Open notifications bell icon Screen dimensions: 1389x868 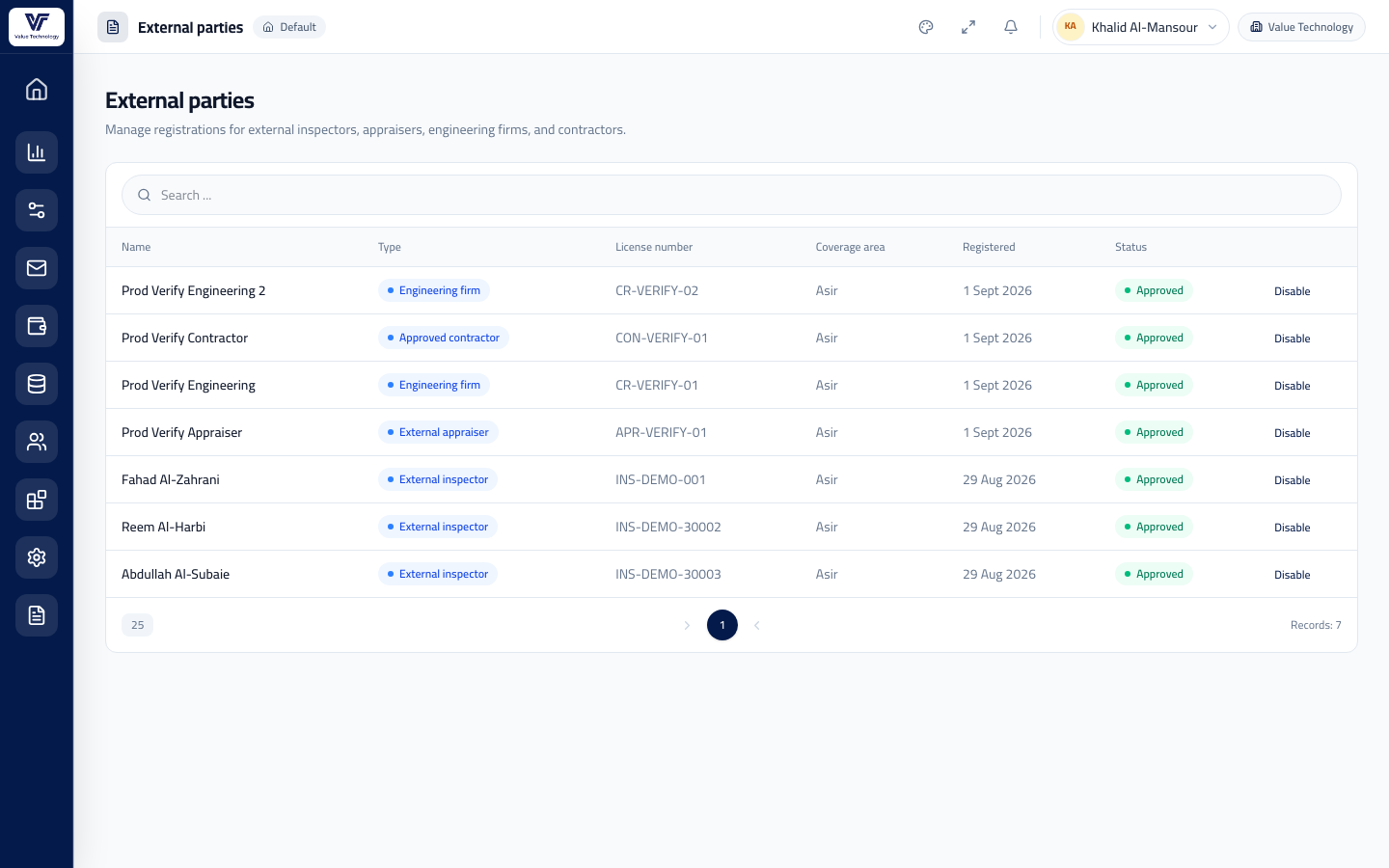point(1011,27)
